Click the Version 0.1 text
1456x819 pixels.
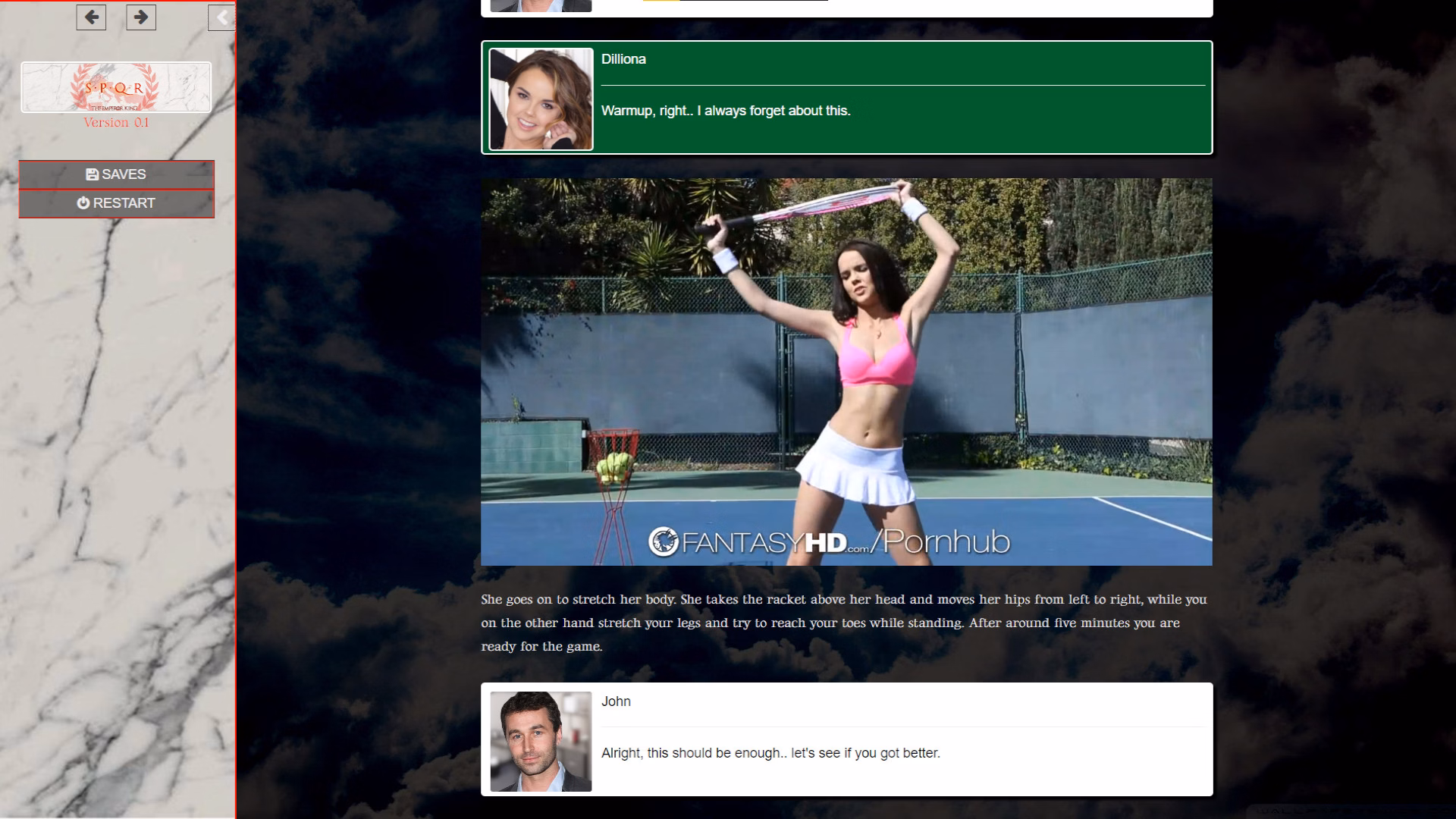[116, 123]
